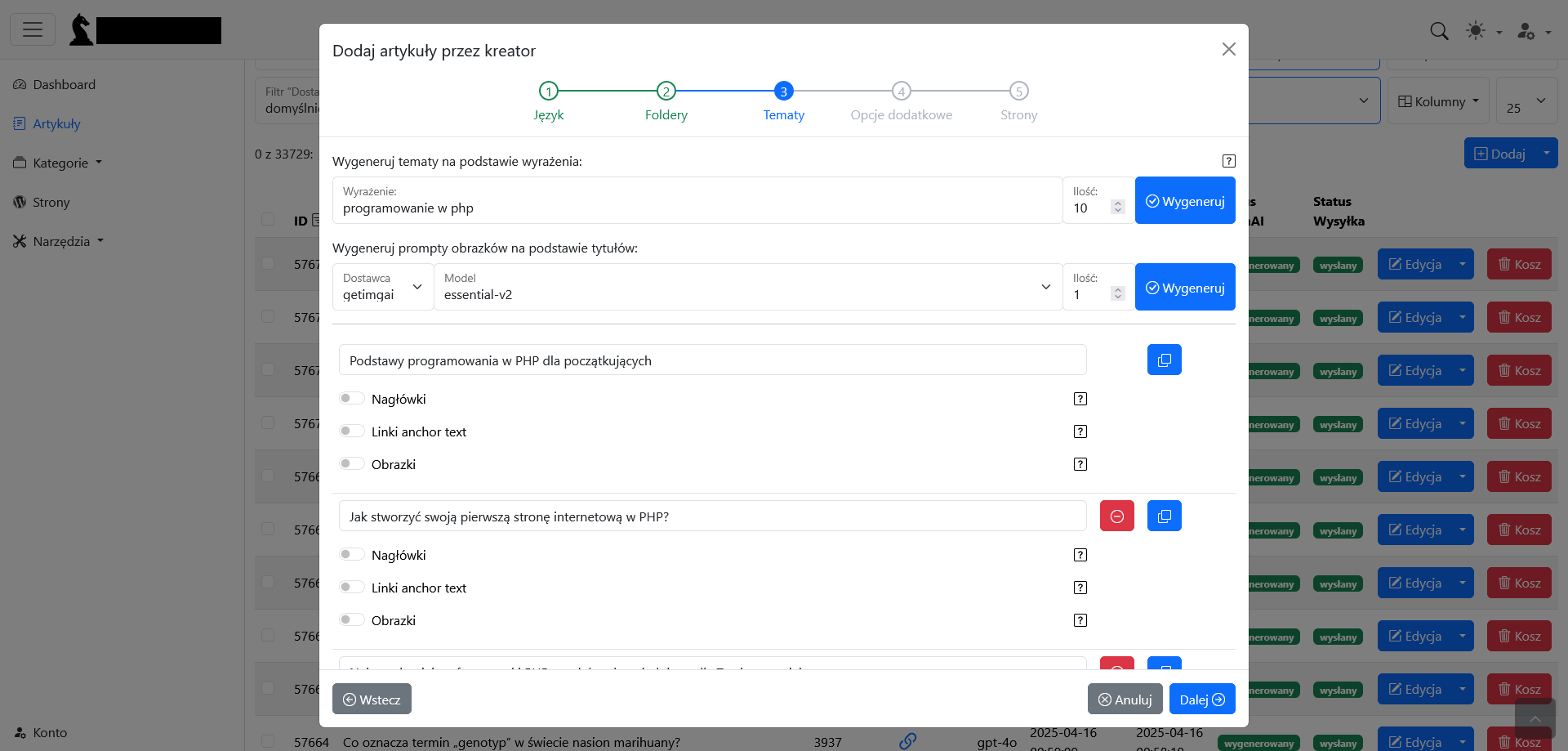Enable Obrazki for the first topic
1568x751 pixels.
(352, 463)
